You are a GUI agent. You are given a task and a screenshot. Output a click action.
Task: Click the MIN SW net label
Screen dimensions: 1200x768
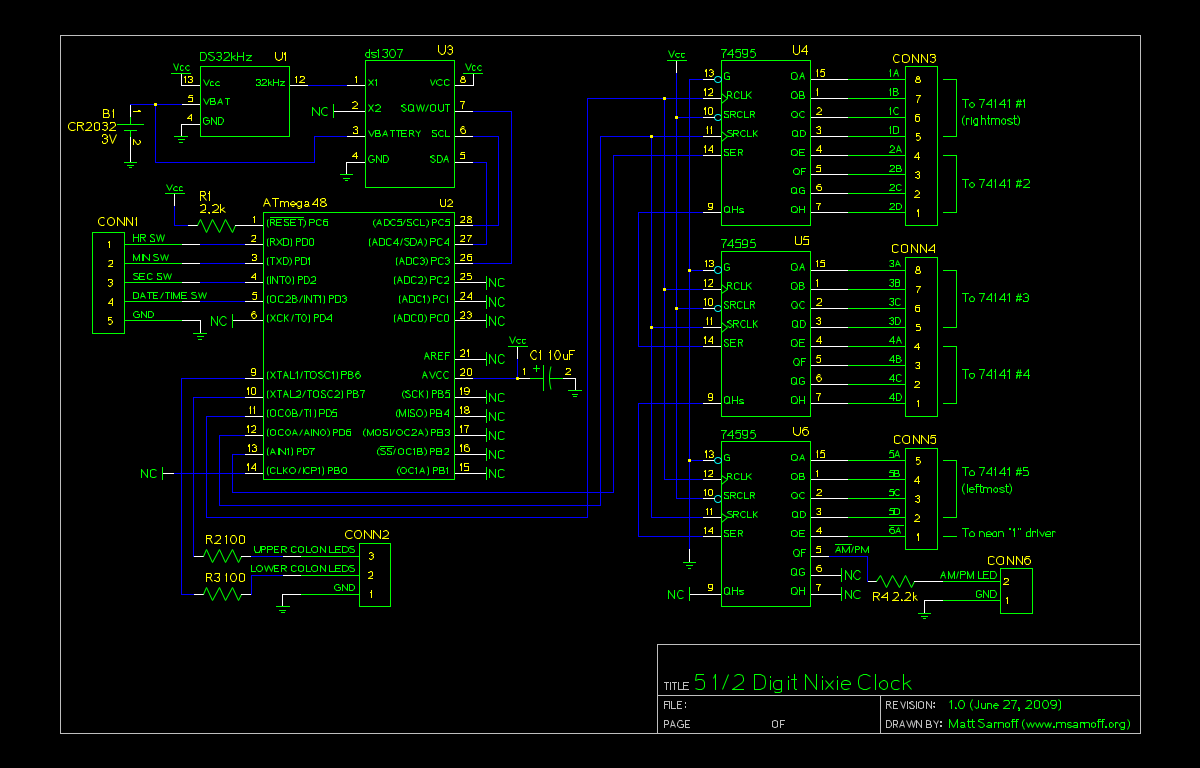point(151,257)
